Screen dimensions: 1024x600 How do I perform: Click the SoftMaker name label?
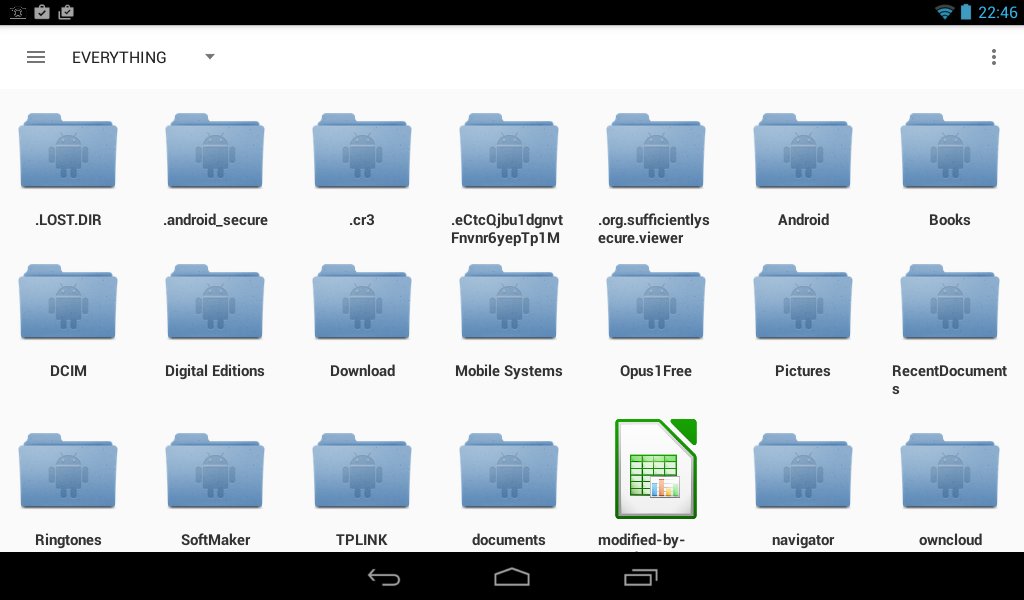pos(216,540)
